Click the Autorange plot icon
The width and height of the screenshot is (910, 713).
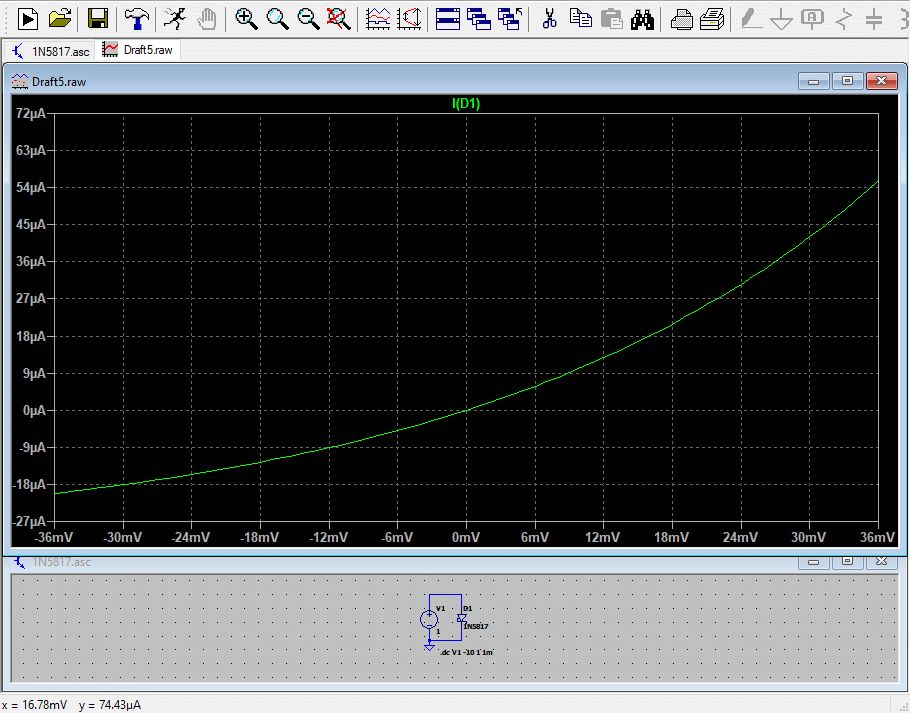pyautogui.click(x=379, y=18)
